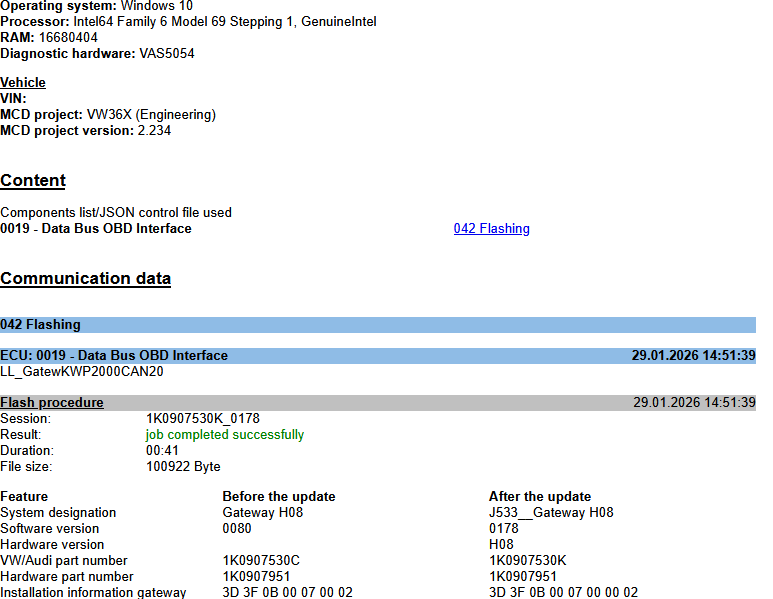Viewport: 773px width, 599px height.
Task: Click the 'After the update' column header
Action: 540,497
